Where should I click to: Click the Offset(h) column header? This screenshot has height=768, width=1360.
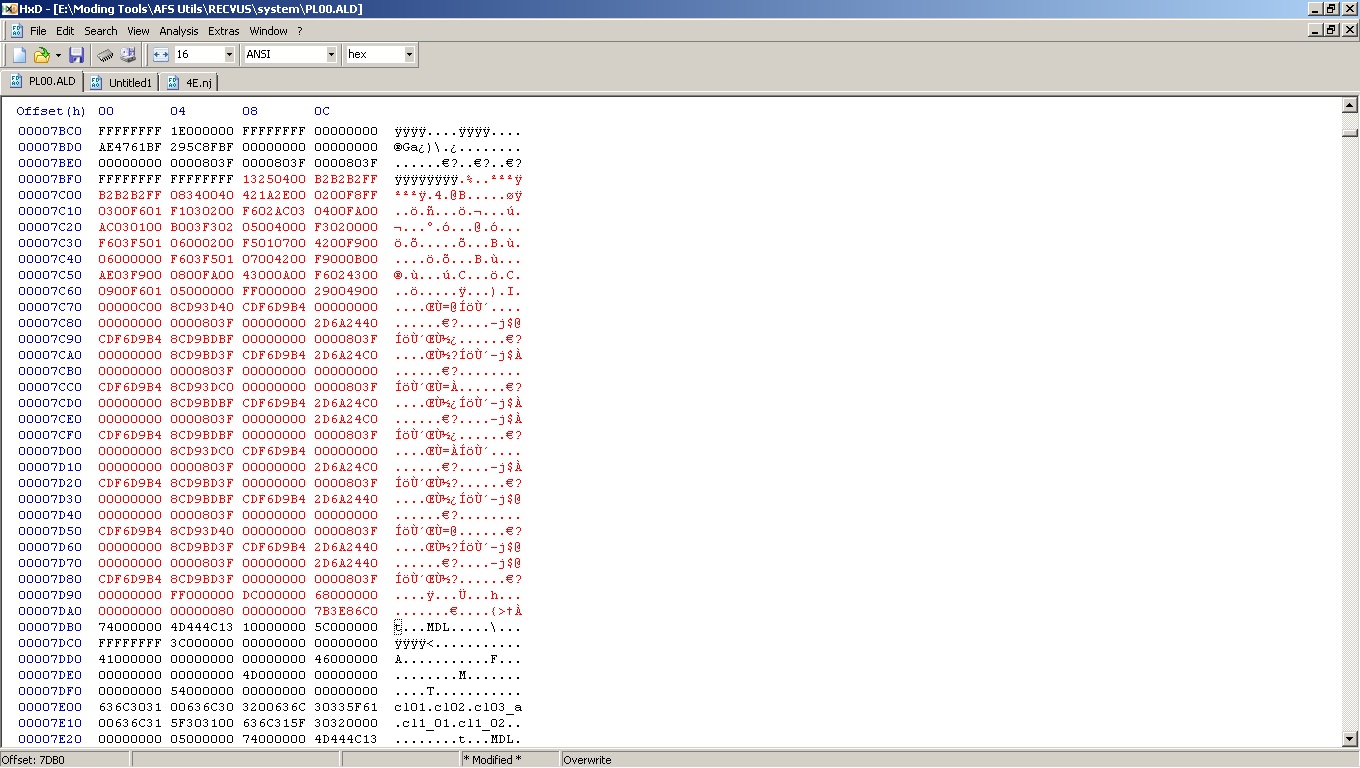click(51, 111)
